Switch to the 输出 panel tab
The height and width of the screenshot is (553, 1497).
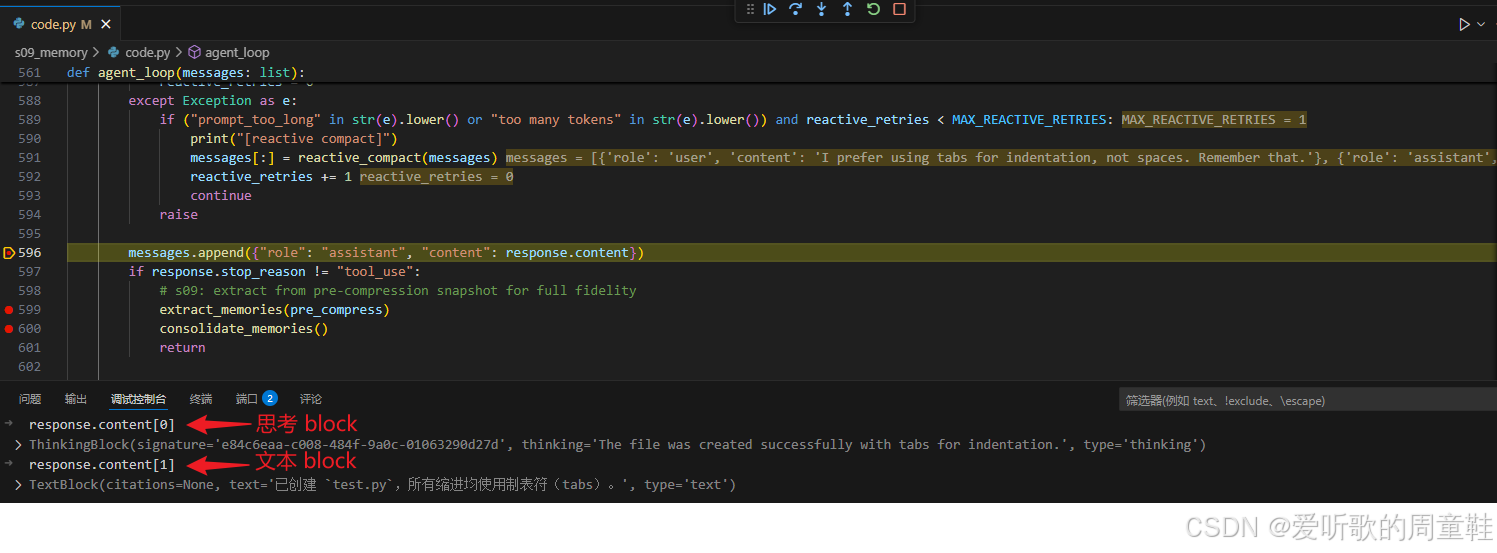point(76,399)
